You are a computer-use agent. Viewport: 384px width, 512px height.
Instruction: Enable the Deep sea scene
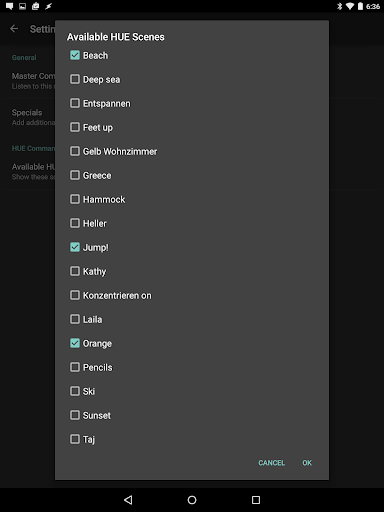tap(75, 79)
